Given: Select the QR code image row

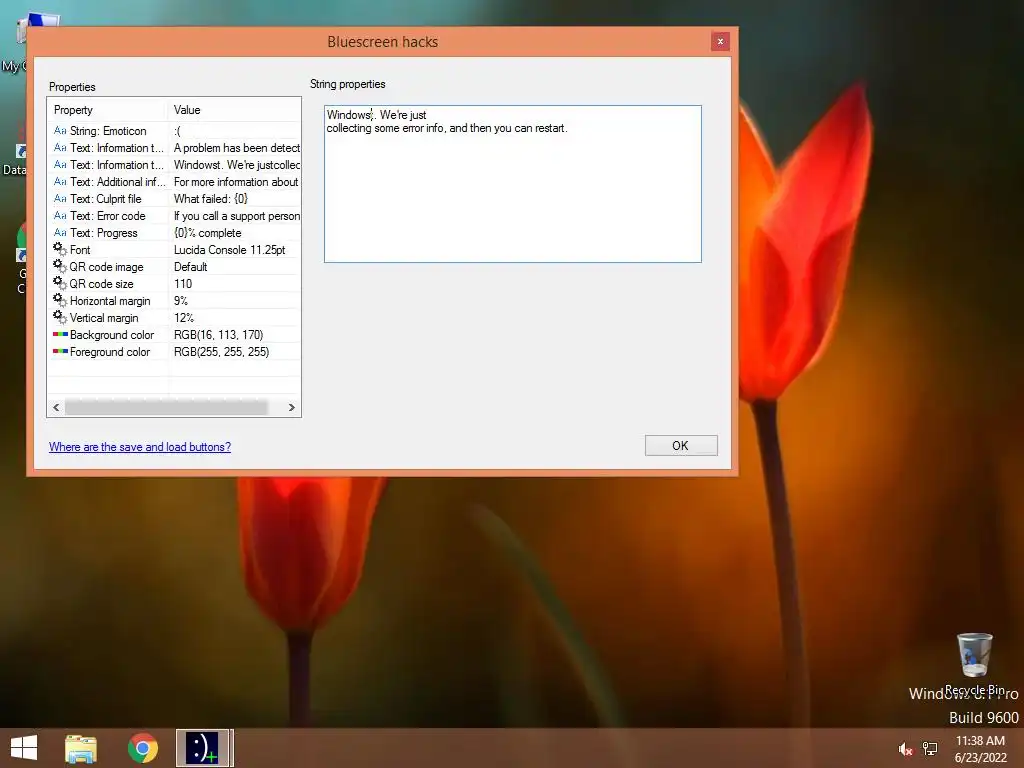Looking at the screenshot, I should [174, 266].
